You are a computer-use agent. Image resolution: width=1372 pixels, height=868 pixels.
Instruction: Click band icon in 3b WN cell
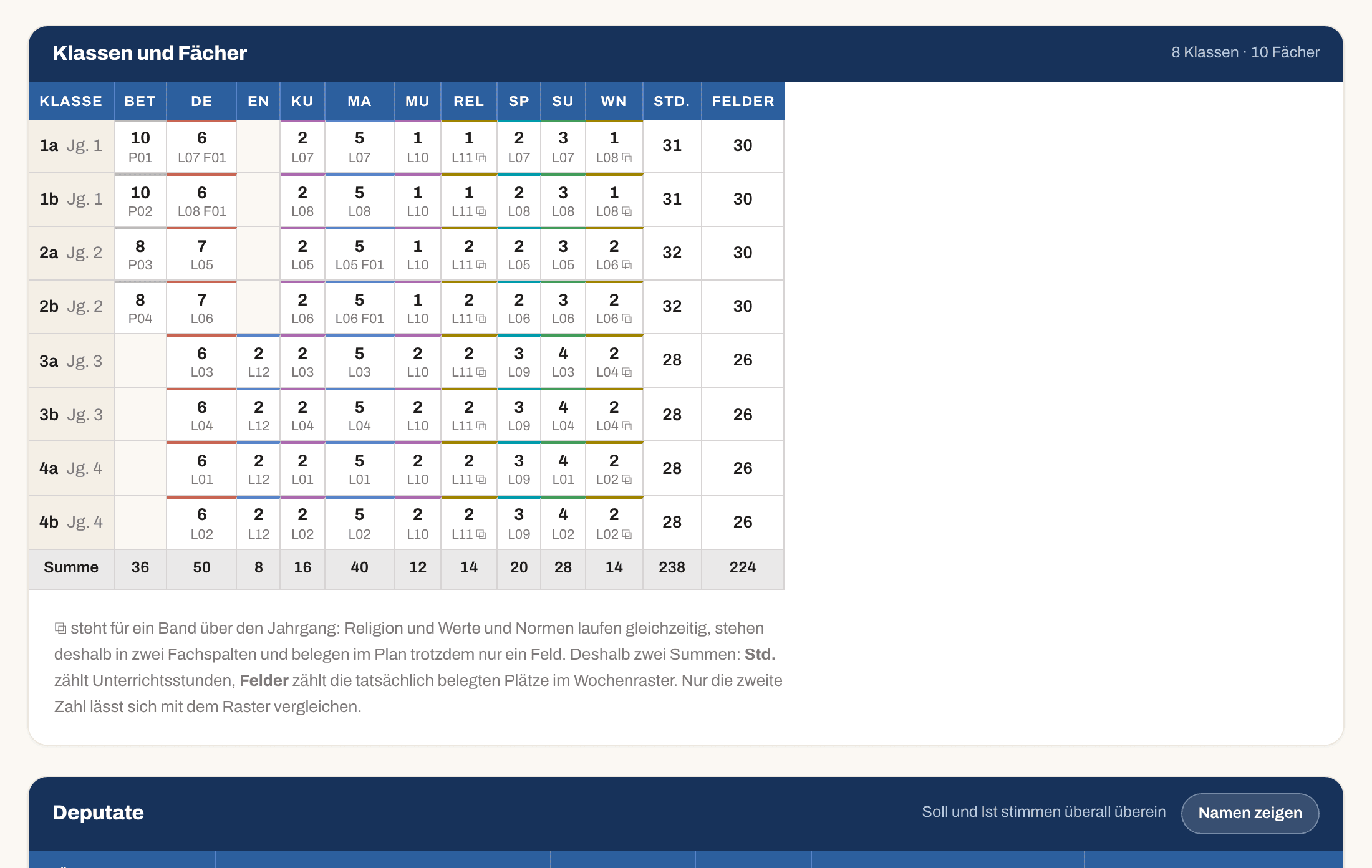tap(627, 426)
